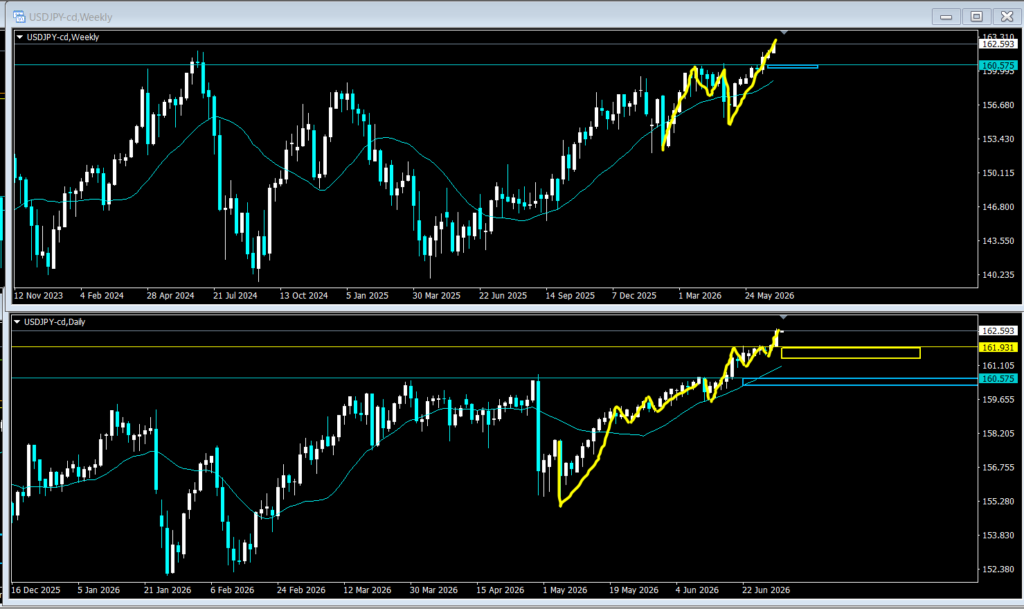
Task: Click the 22 Jun 2026 date label
Action: click(x=766, y=590)
